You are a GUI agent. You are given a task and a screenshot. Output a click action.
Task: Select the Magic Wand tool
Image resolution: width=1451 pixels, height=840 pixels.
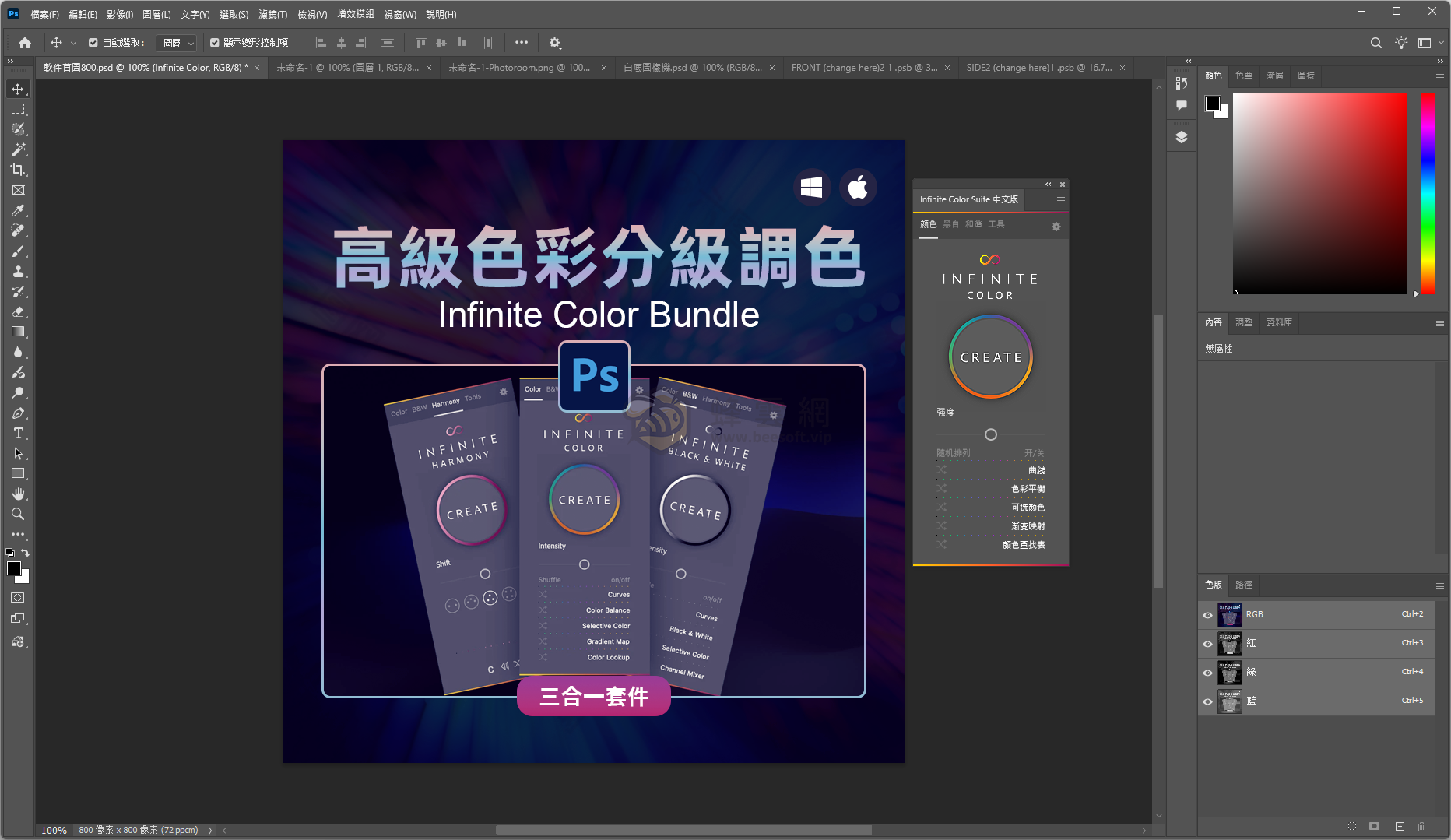click(18, 149)
